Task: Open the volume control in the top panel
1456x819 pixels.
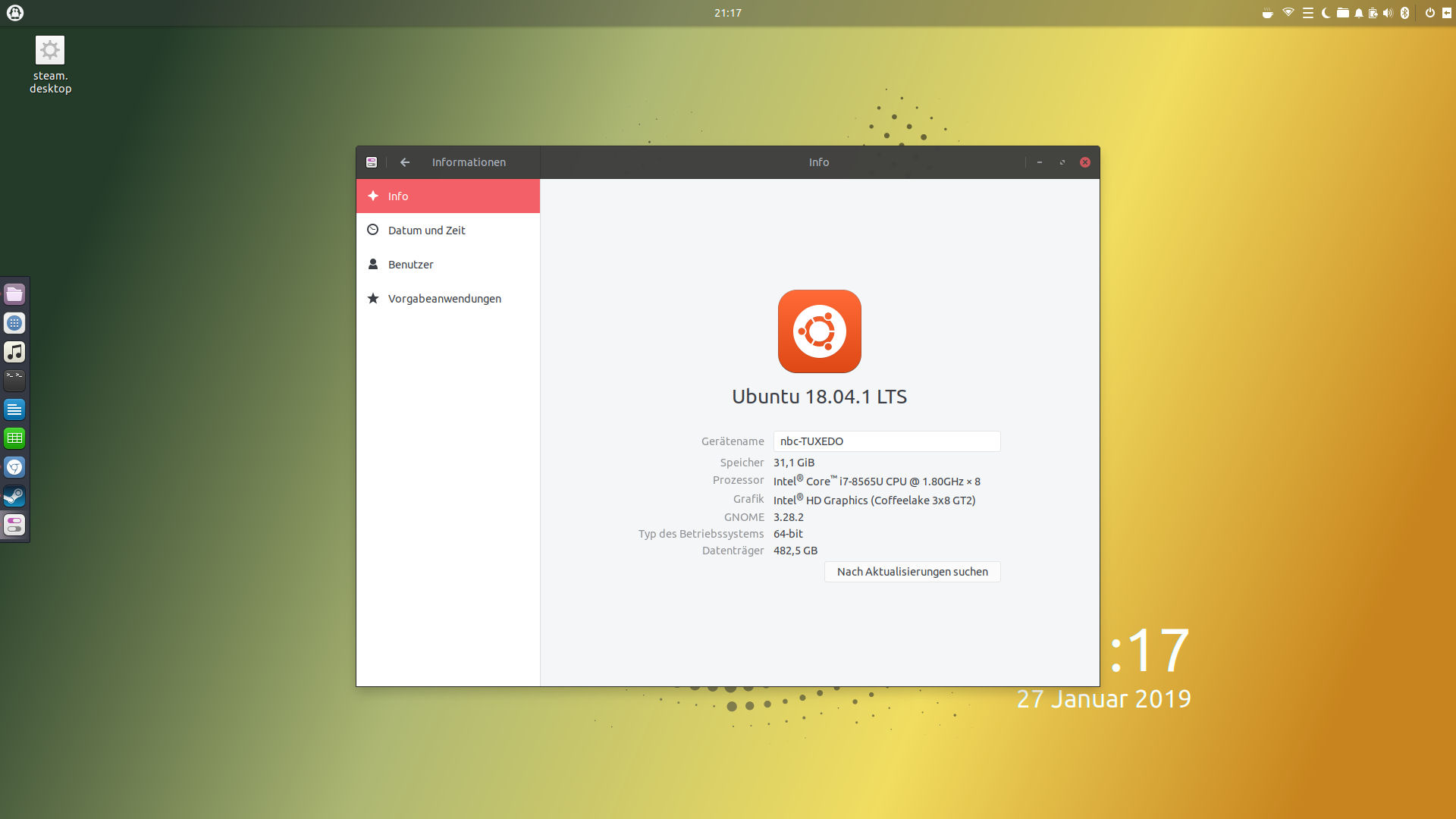Action: coord(1388,13)
